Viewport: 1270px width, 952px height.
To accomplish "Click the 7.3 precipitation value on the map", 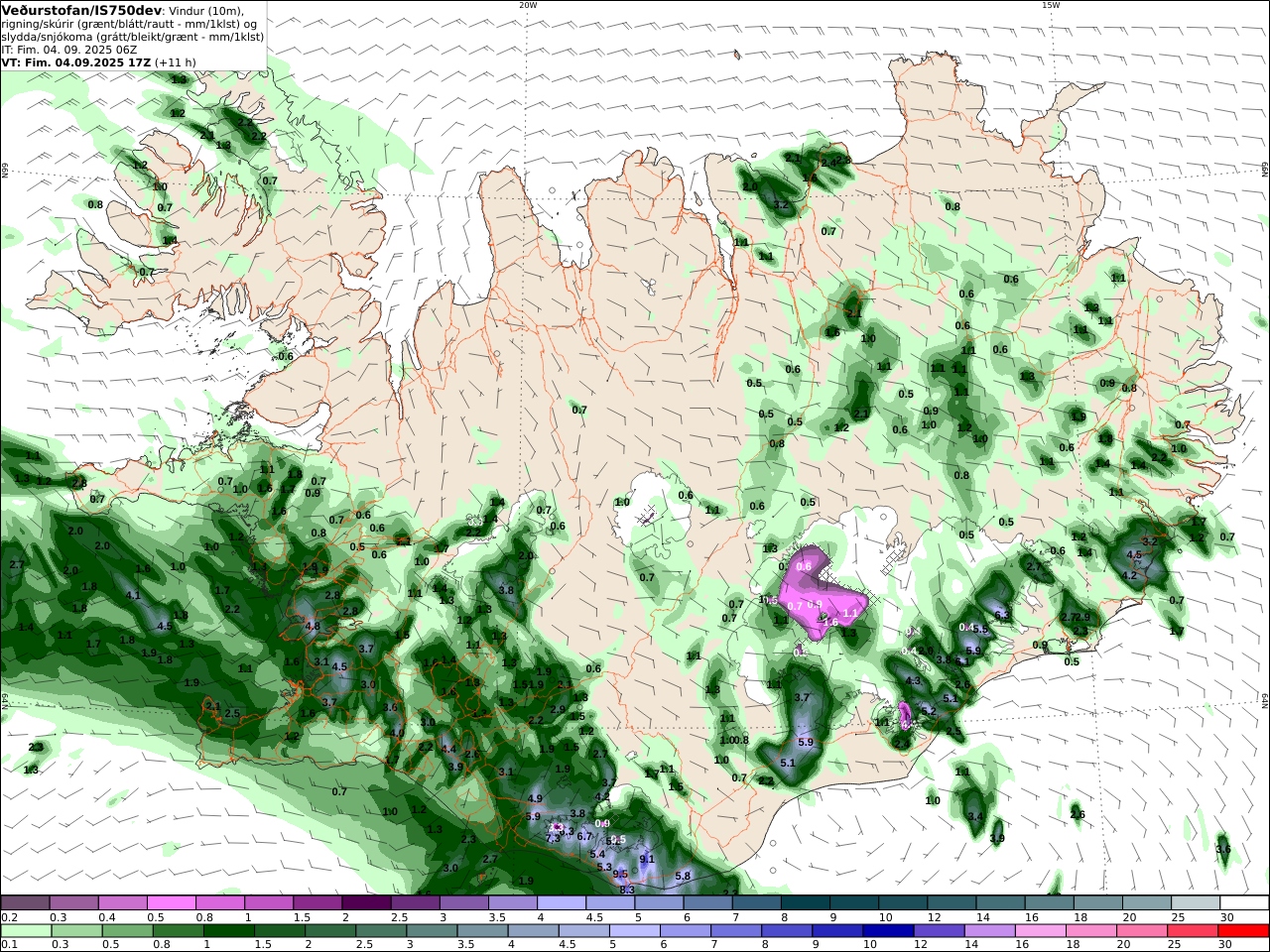I will (553, 839).
